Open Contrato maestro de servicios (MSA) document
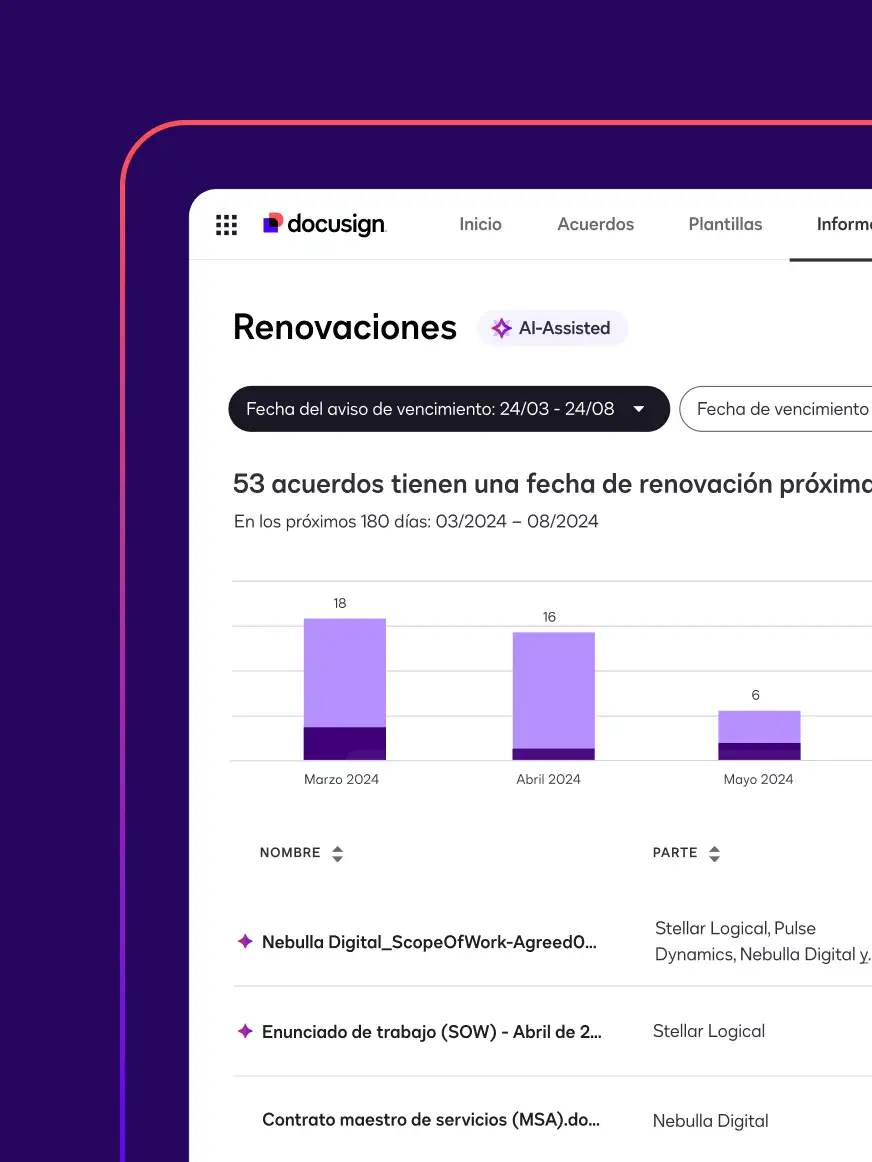The height and width of the screenshot is (1162, 872). 431,1119
